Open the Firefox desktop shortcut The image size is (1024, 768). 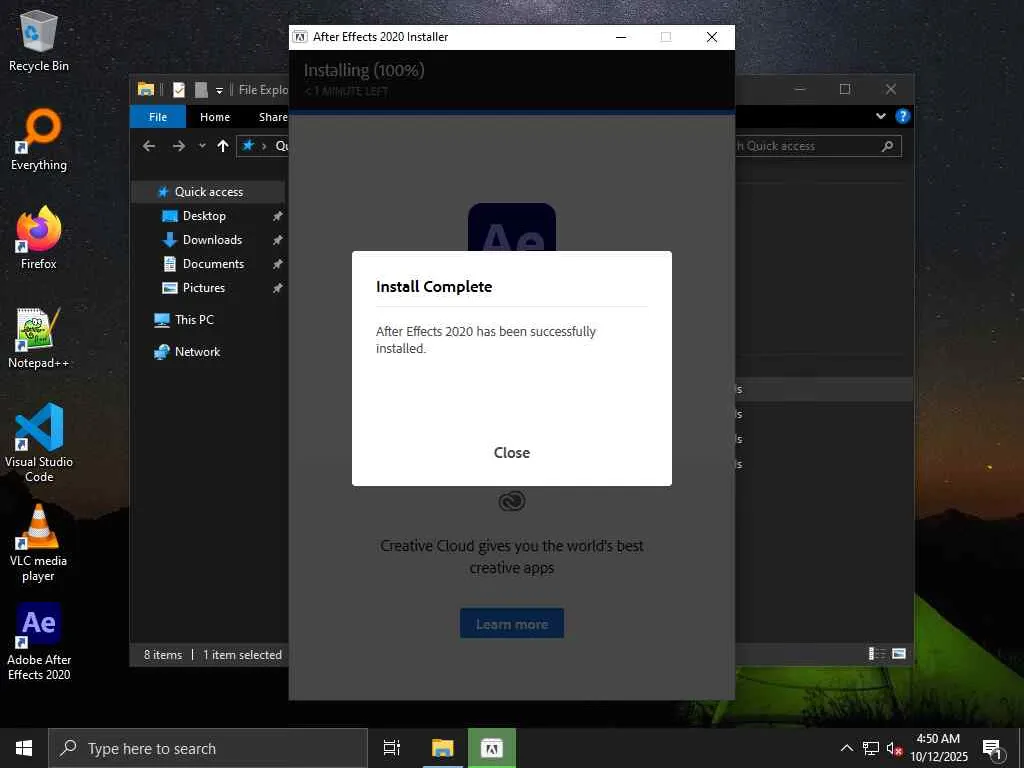pyautogui.click(x=39, y=238)
